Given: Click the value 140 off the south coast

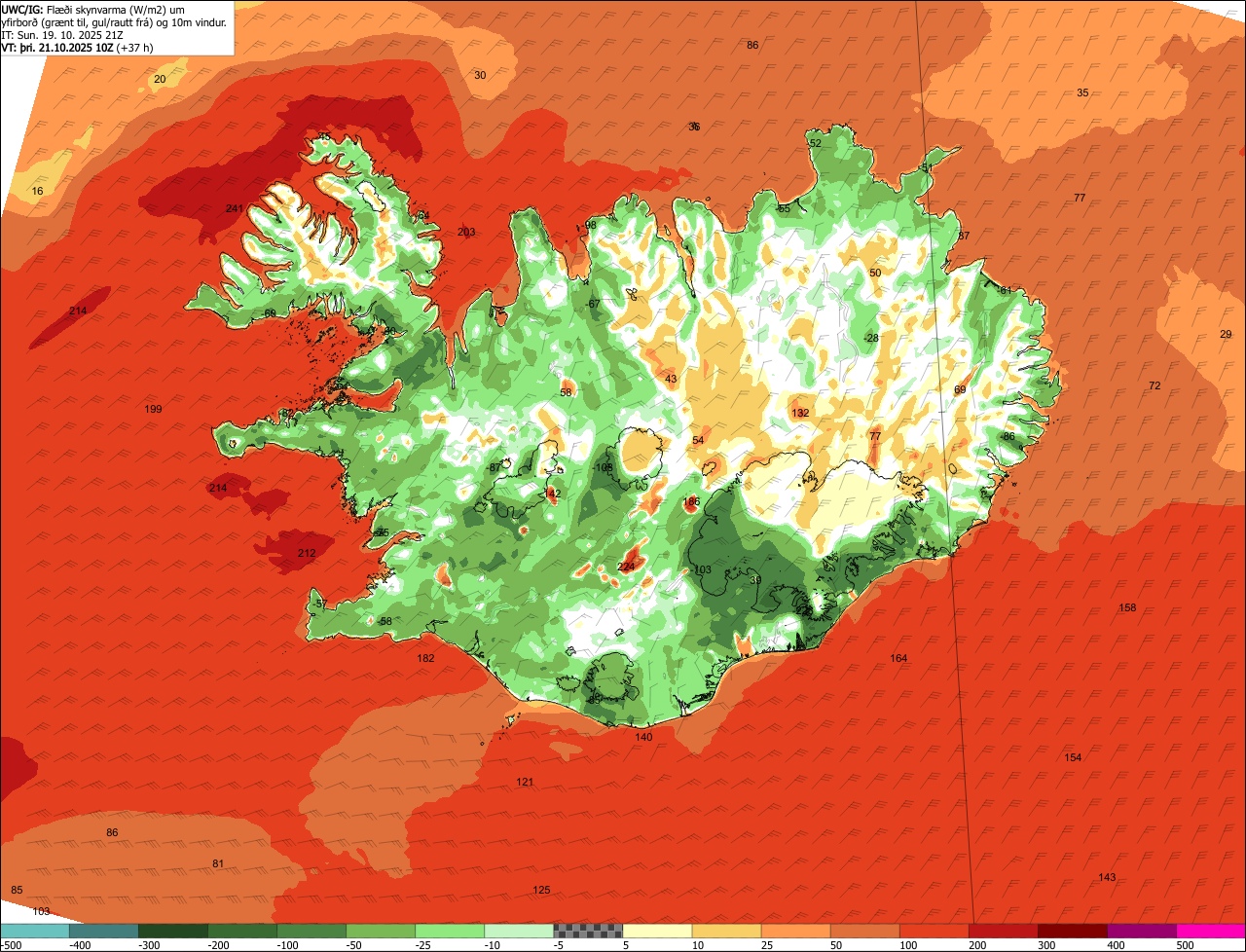Looking at the screenshot, I should point(643,737).
